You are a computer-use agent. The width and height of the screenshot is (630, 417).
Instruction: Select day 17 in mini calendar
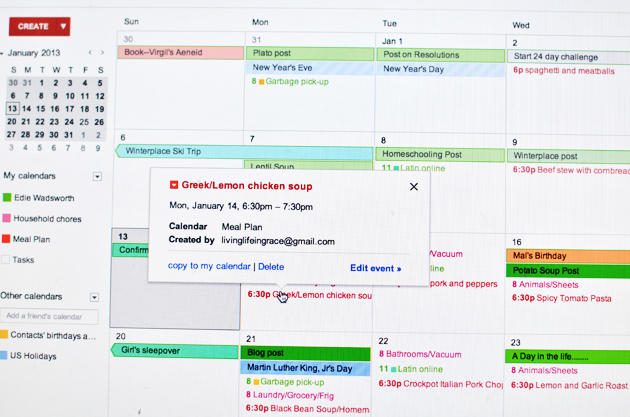[x=70, y=109]
